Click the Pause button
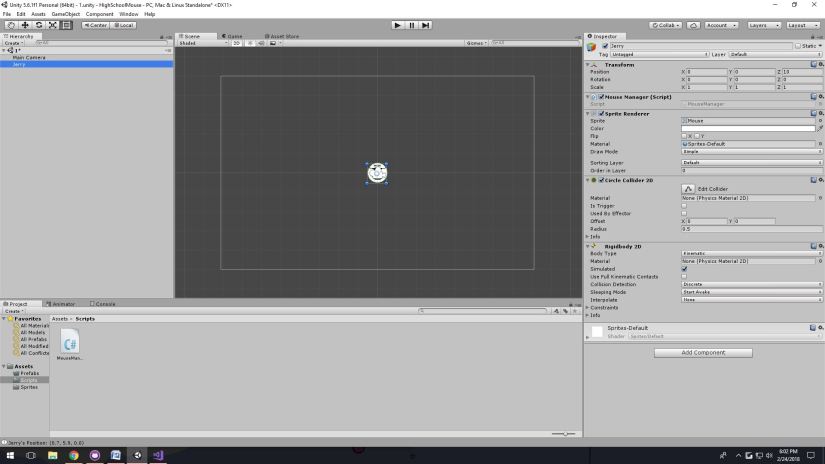825x464 pixels. click(x=411, y=25)
